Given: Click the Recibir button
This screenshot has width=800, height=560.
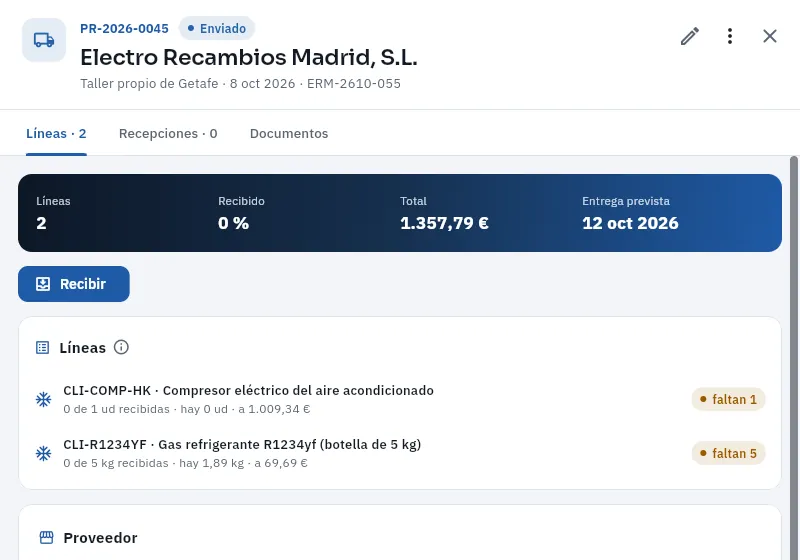Looking at the screenshot, I should tap(73, 284).
